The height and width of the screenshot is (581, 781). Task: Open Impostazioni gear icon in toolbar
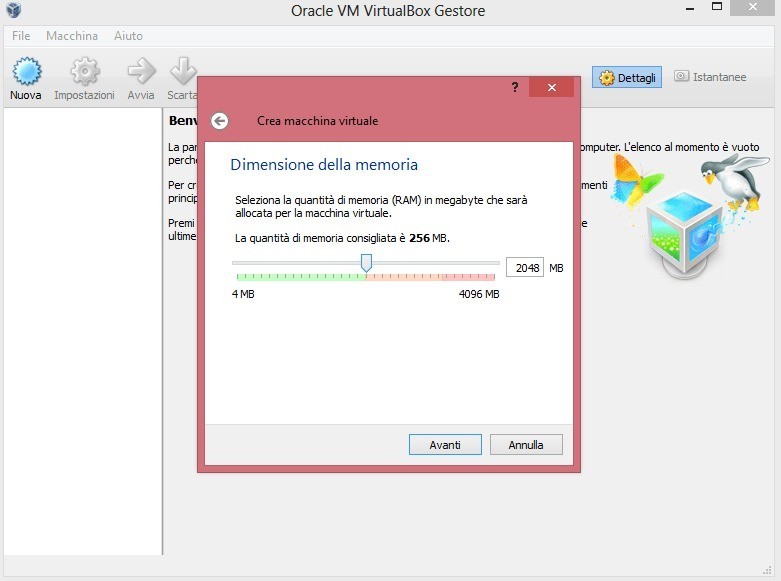pos(84,74)
